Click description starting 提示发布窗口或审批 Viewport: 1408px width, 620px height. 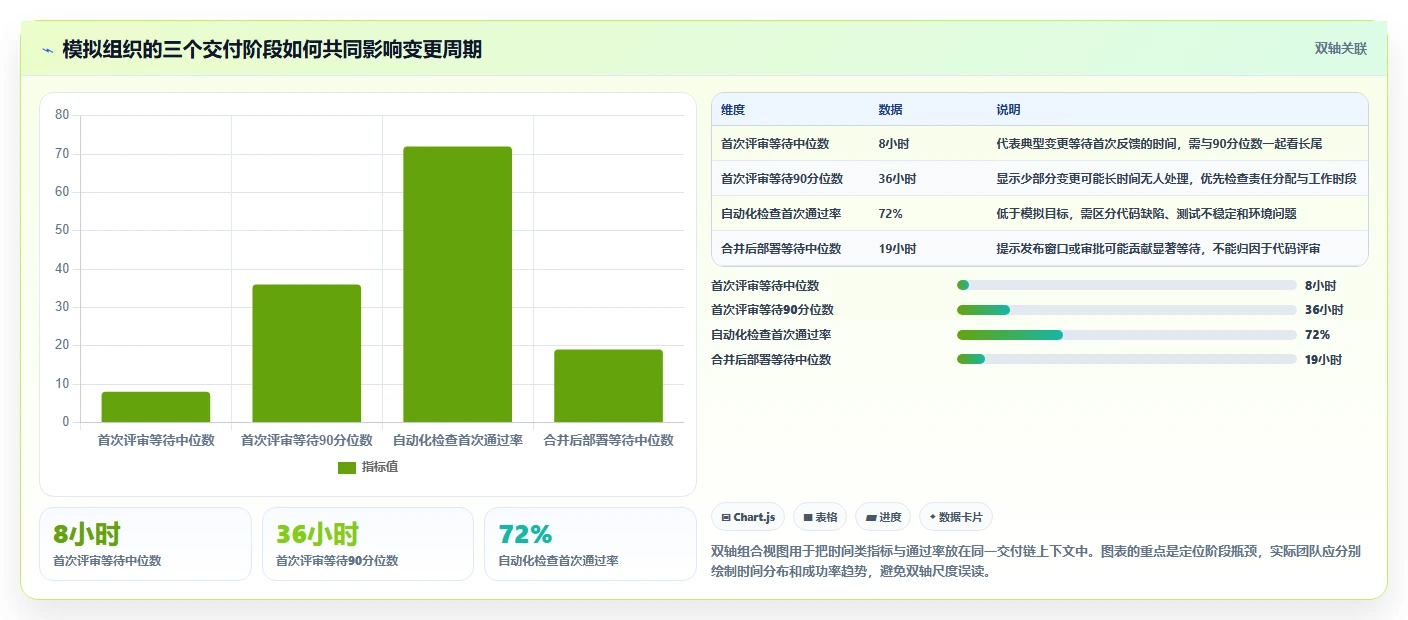(x=1158, y=249)
